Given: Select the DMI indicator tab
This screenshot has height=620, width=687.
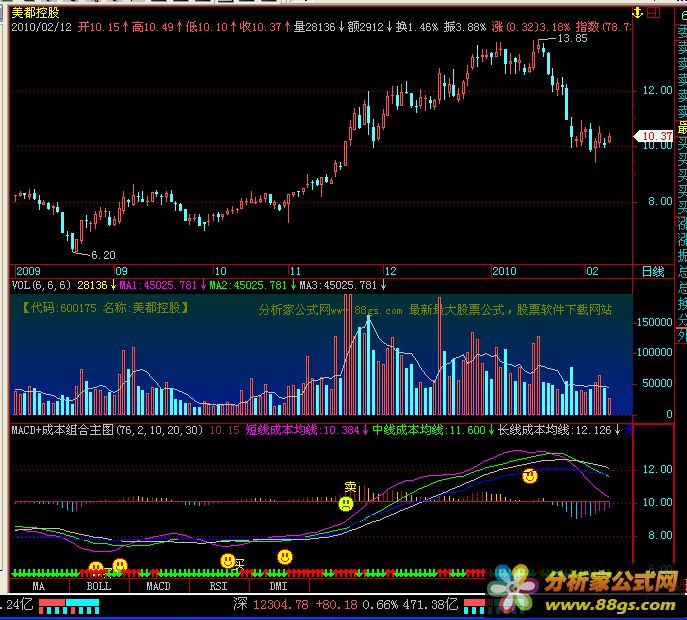Looking at the screenshot, I should [x=278, y=586].
